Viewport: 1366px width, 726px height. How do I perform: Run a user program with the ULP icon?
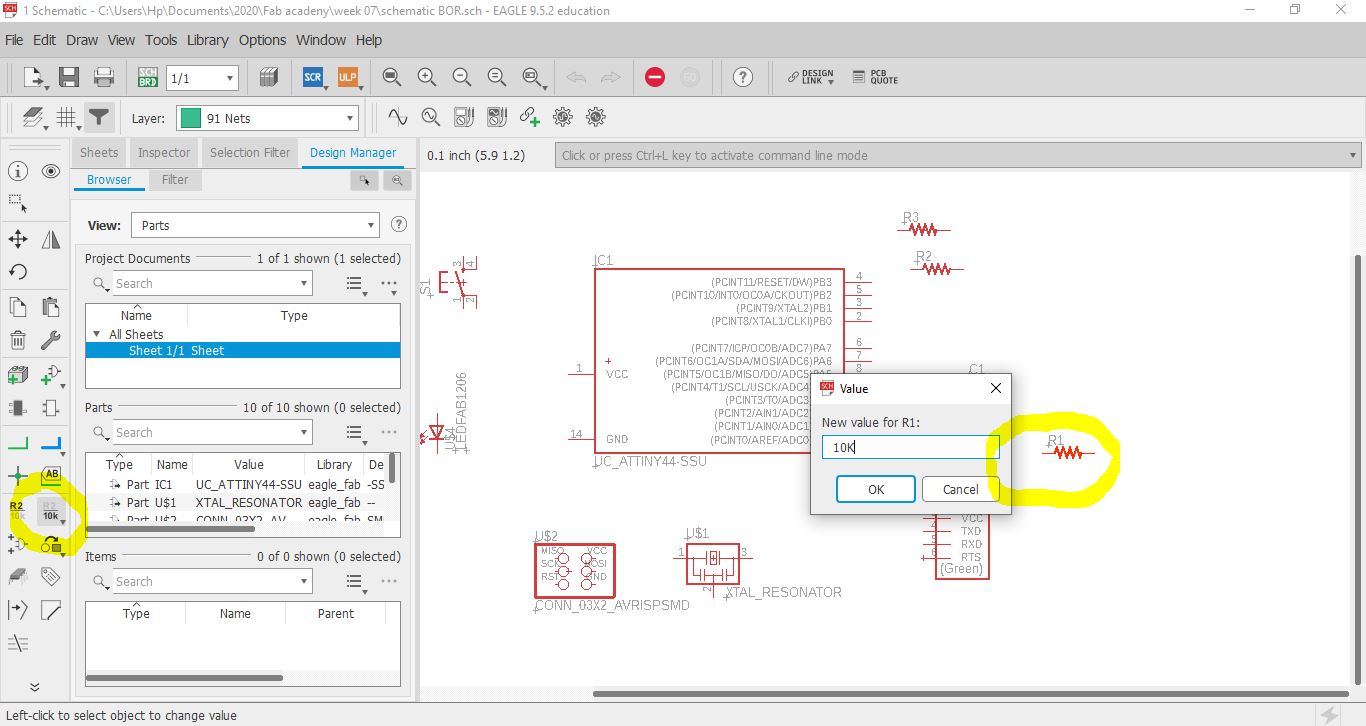coord(348,77)
